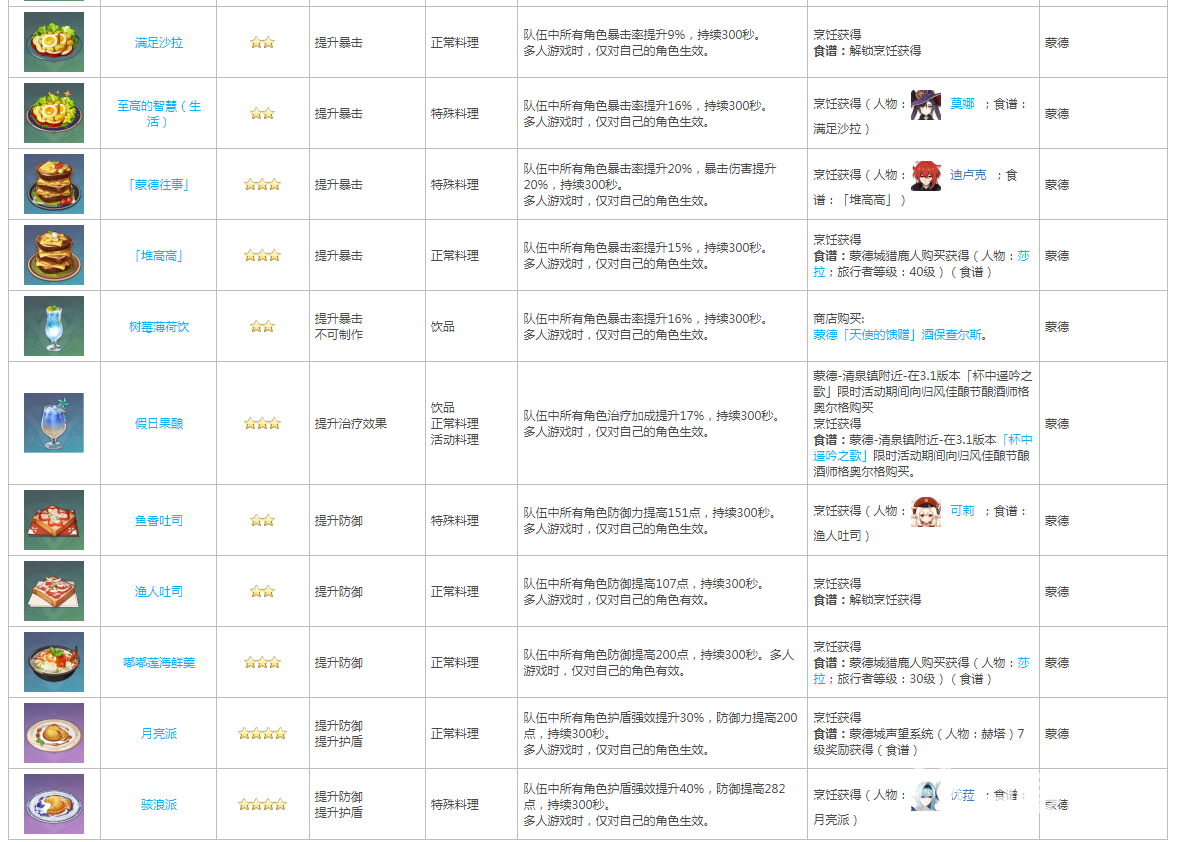Open the 嘟嘟莲海鲜羹 soup bowl image
The width and height of the screenshot is (1180, 842).
(54, 662)
